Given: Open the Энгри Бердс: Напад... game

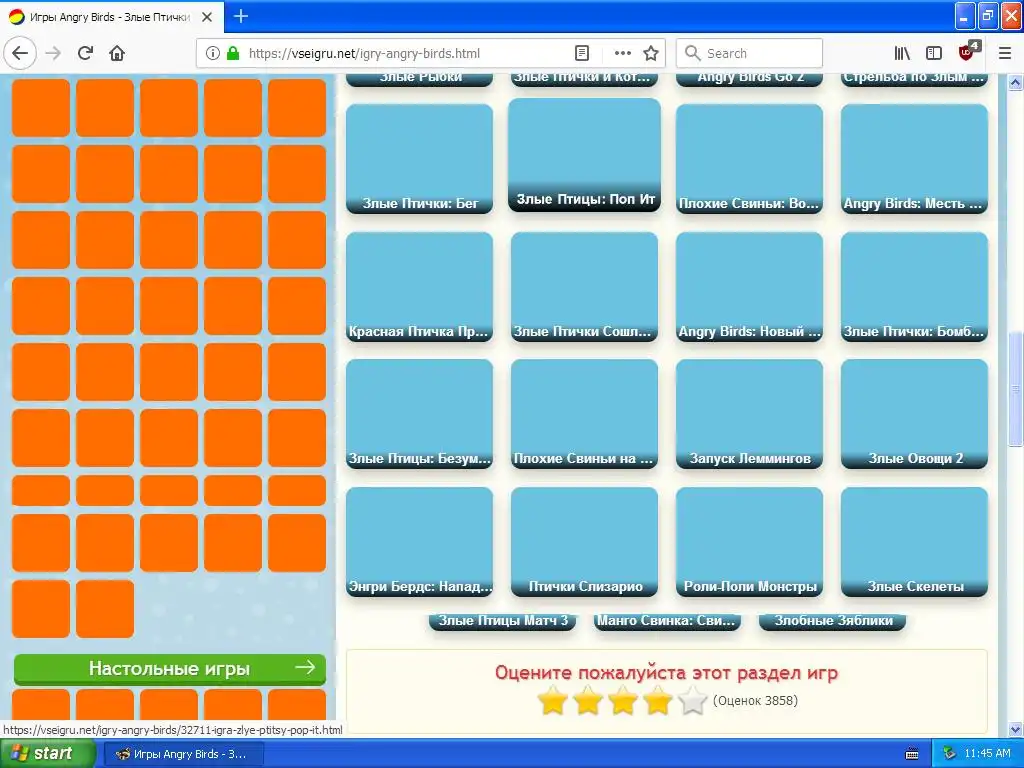Looking at the screenshot, I should click(x=419, y=541).
